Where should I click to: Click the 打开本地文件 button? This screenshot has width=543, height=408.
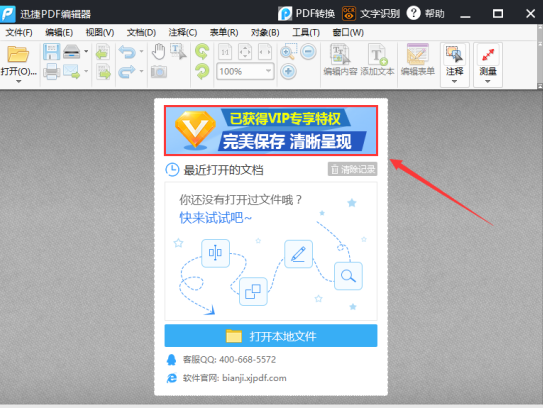pos(271,336)
